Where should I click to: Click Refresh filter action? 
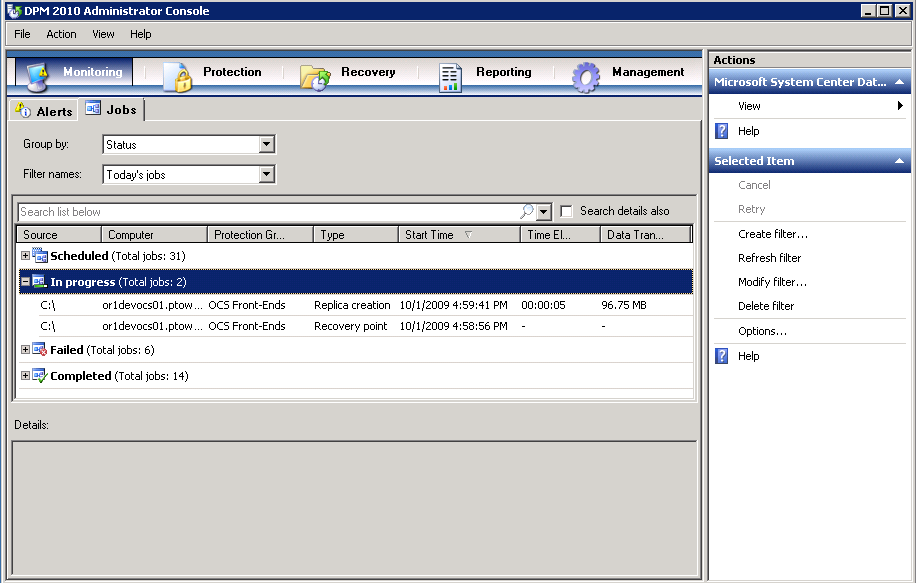[x=769, y=258]
